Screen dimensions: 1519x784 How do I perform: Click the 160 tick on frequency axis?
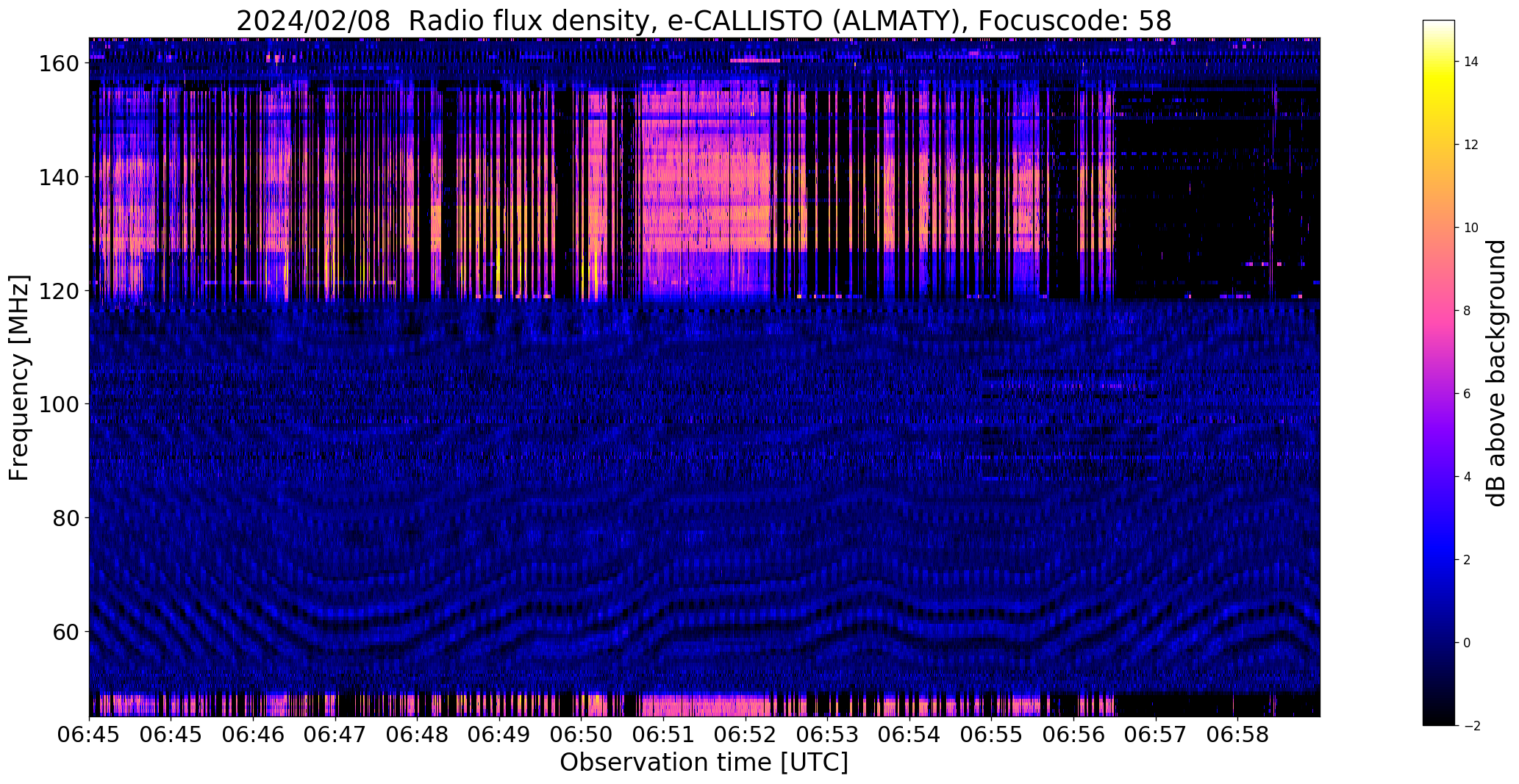tap(58, 63)
